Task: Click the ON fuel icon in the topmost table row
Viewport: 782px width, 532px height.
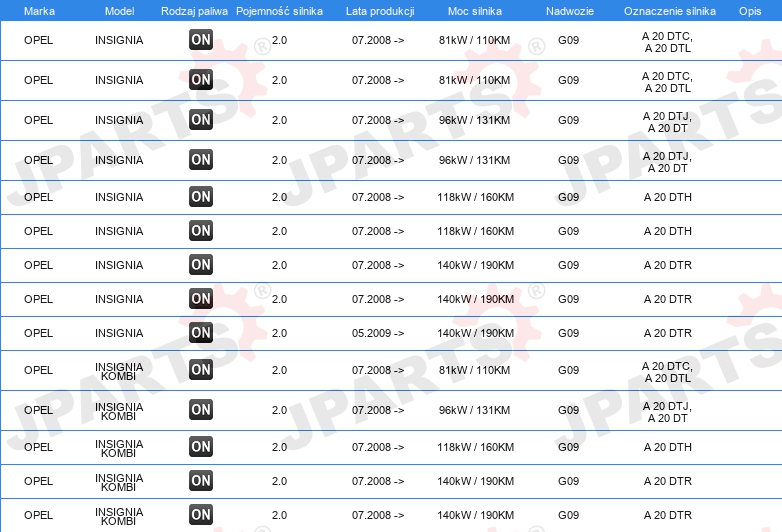Action: point(201,39)
